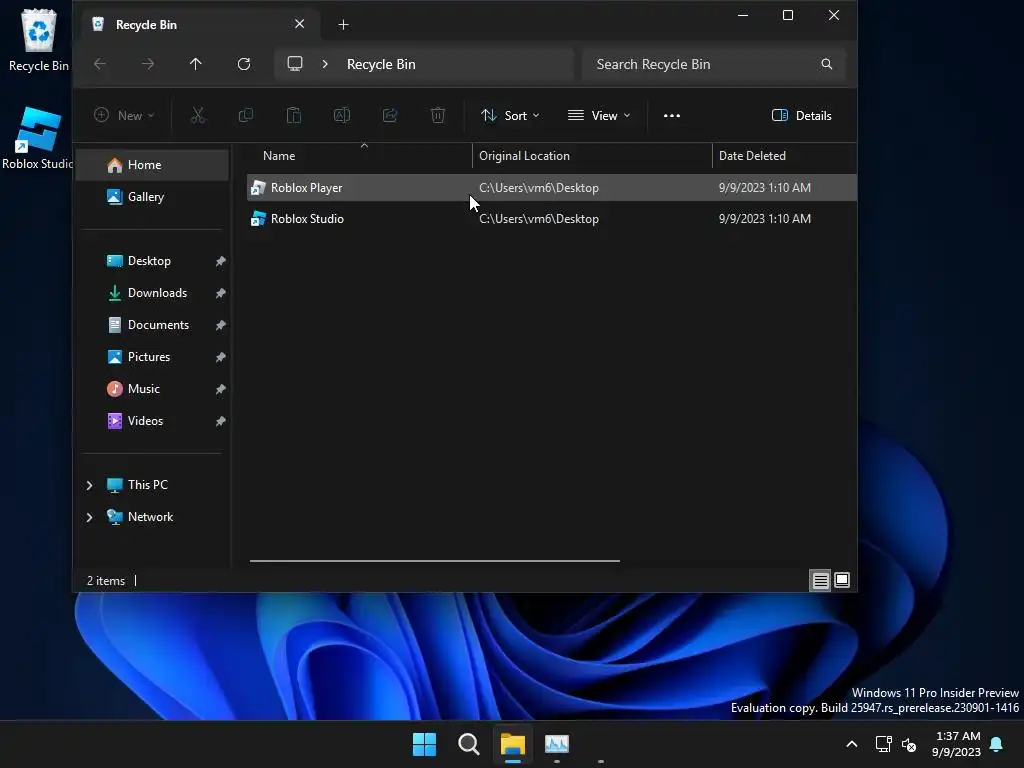Image resolution: width=1024 pixels, height=768 pixels.
Task: Sort by Original Location column header
Action: click(x=592, y=156)
